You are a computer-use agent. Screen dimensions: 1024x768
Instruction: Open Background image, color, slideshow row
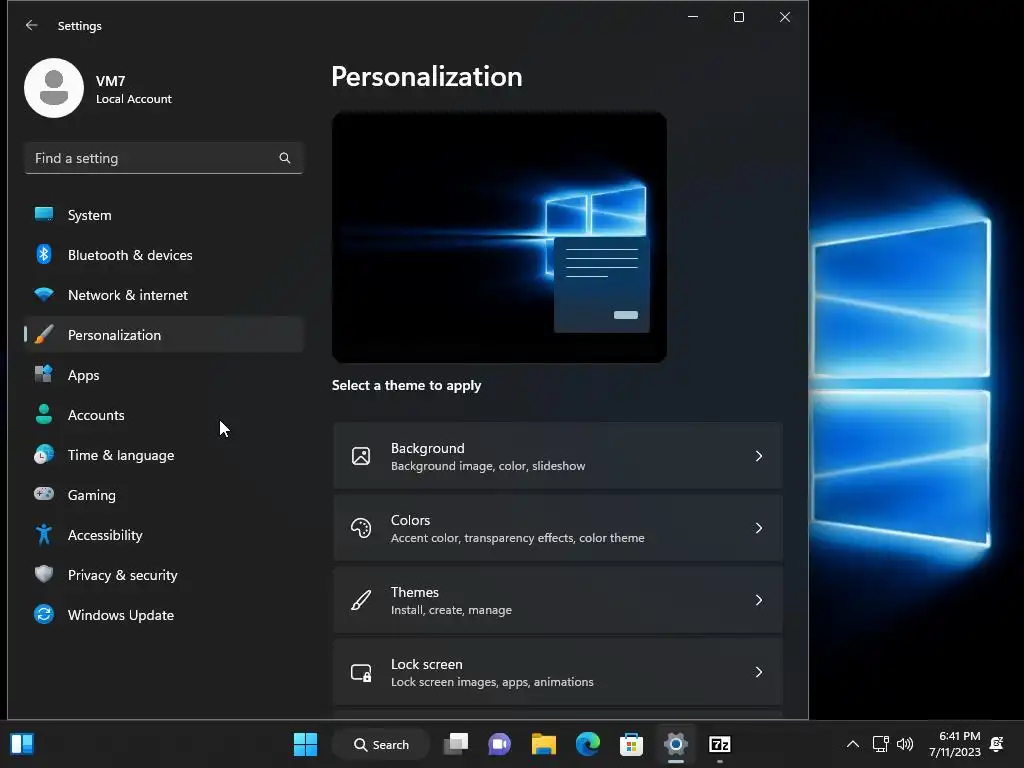(558, 456)
